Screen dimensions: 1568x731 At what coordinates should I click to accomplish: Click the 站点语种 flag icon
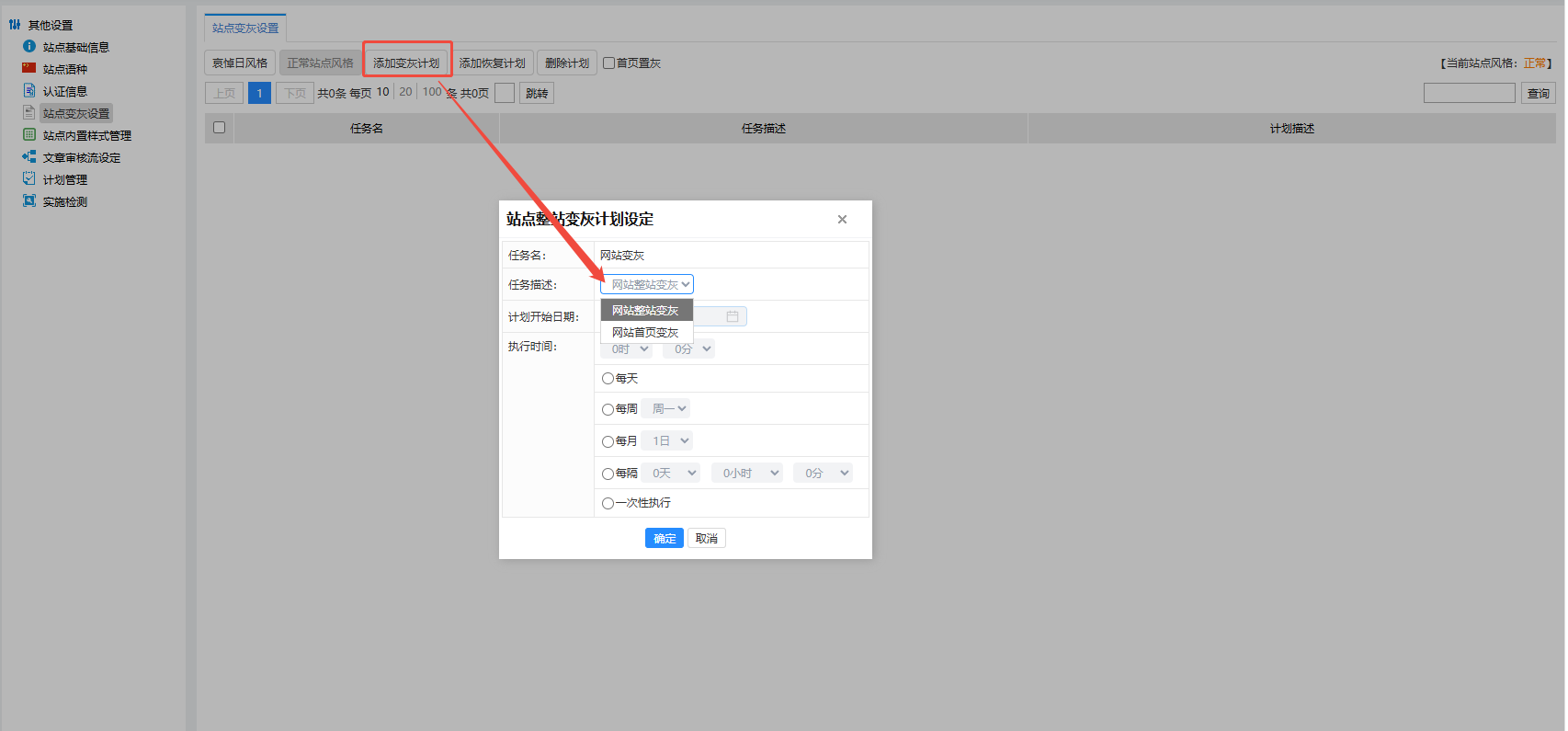point(29,68)
